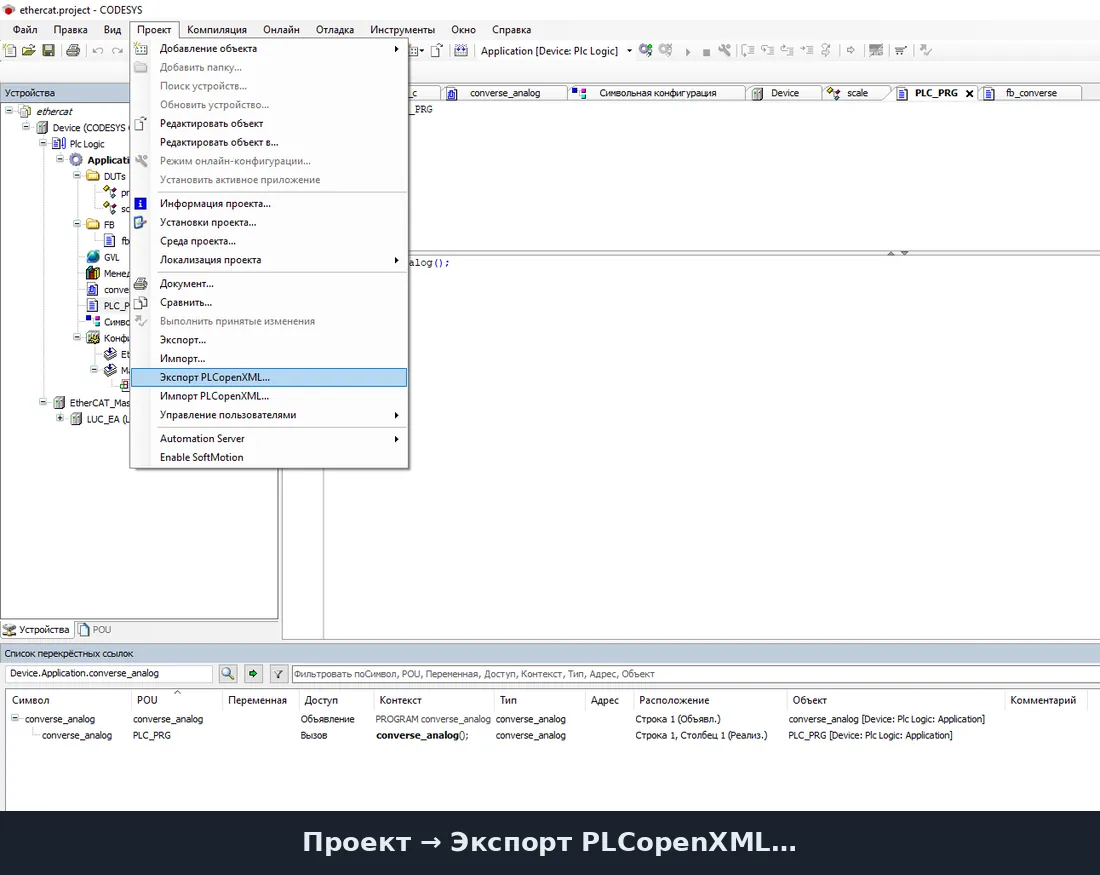Click the checkmark arrows icon at the toolbar end
This screenshot has height=875, width=1100.
(925, 50)
